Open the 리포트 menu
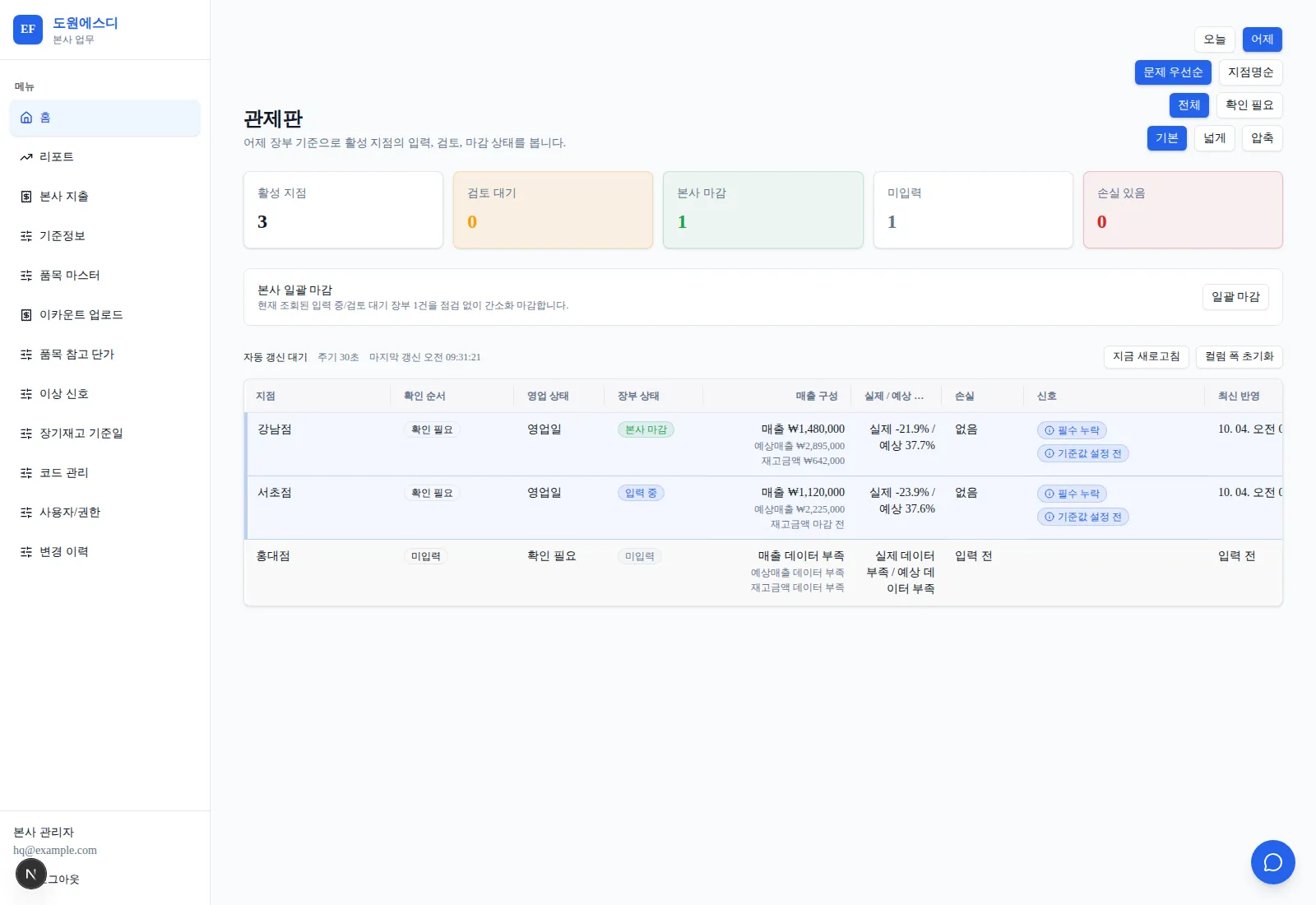The image size is (1316, 905). 105,157
